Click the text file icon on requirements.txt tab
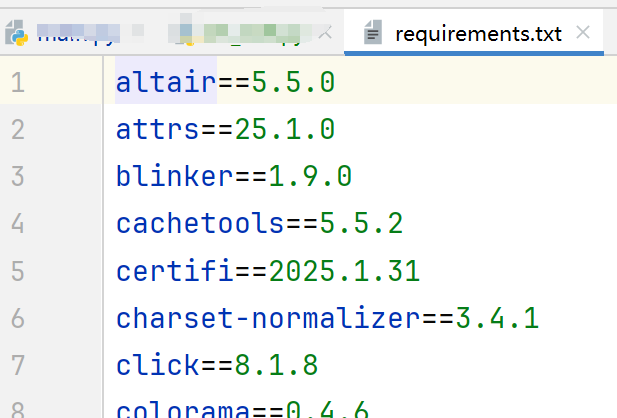Image resolution: width=617 pixels, height=418 pixels. 374,34
